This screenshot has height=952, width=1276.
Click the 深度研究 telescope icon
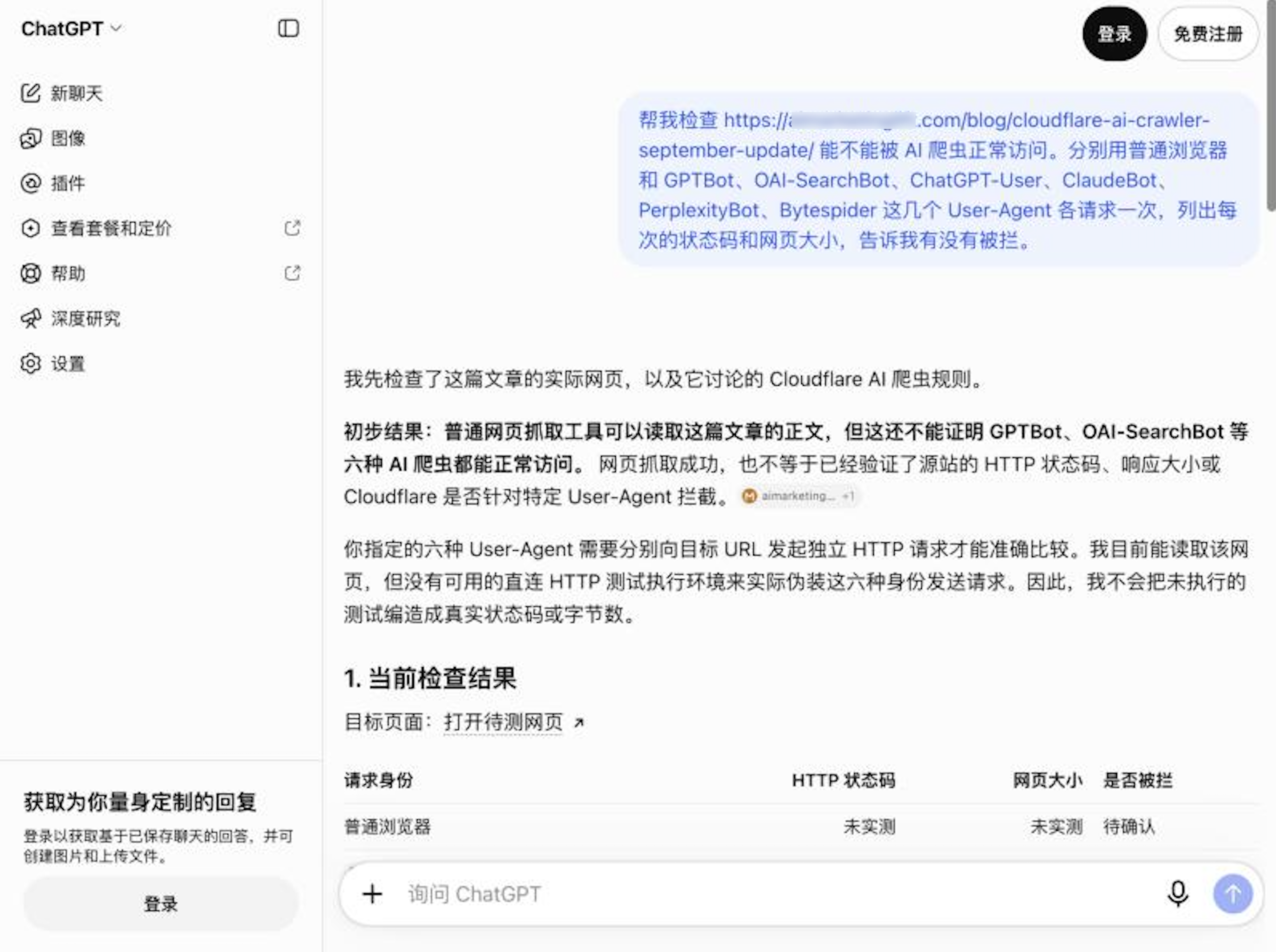[31, 318]
